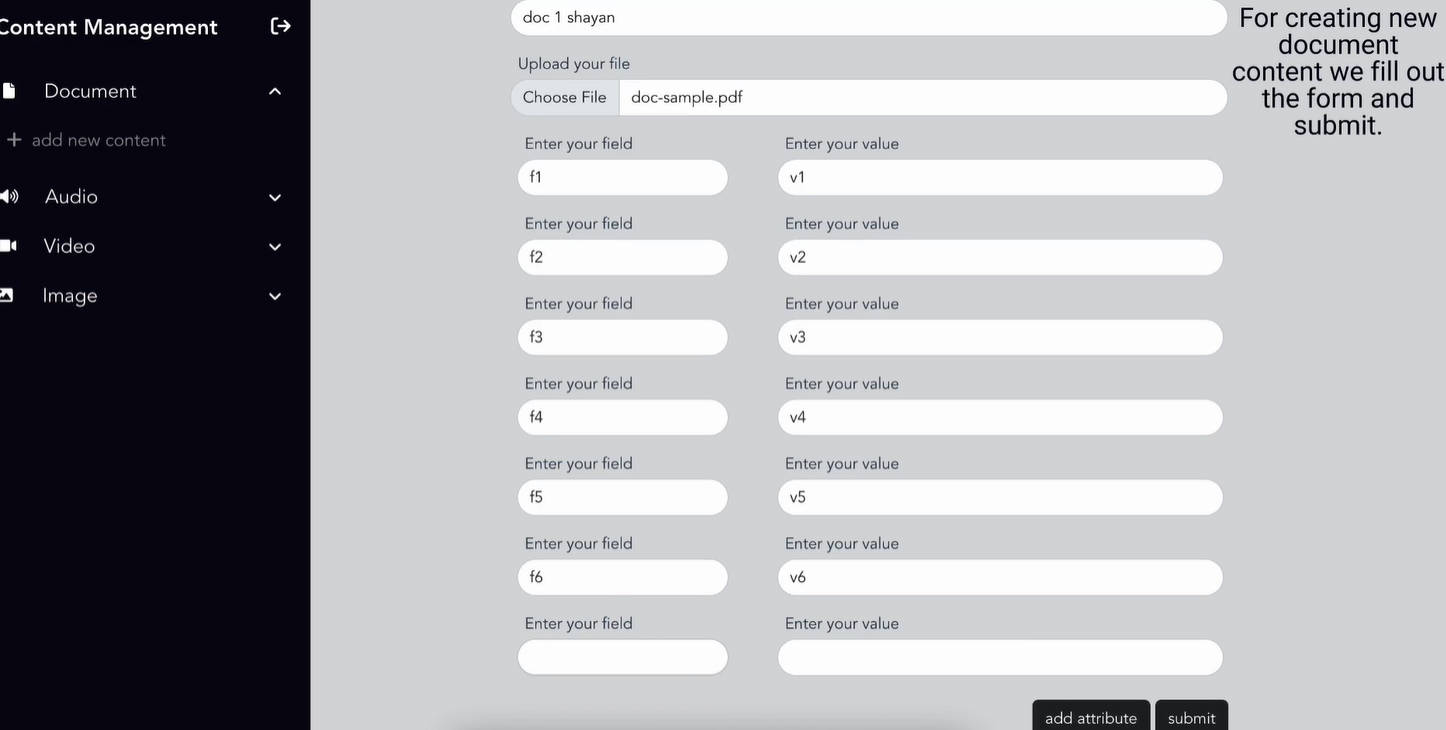
Task: Click the Document file icon in sidebar
Action: click(x=8, y=91)
